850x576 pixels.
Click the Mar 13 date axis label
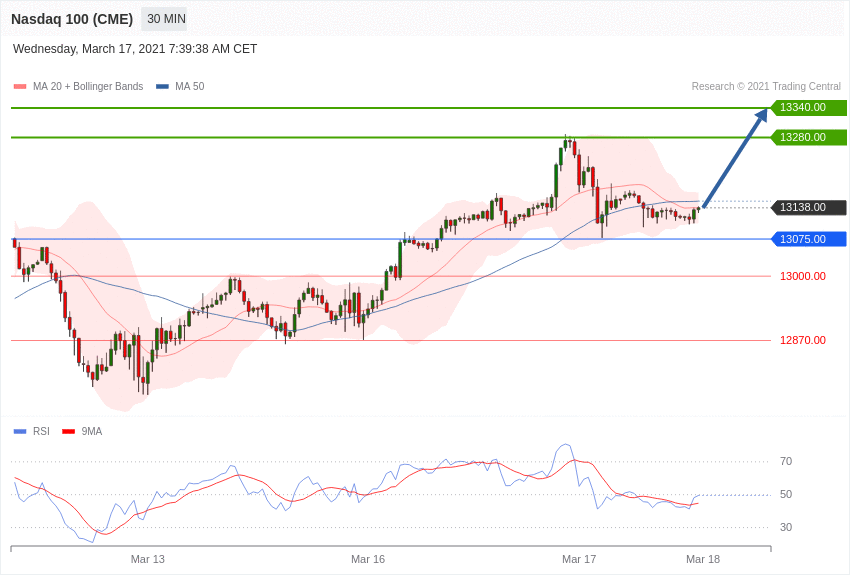point(147,559)
